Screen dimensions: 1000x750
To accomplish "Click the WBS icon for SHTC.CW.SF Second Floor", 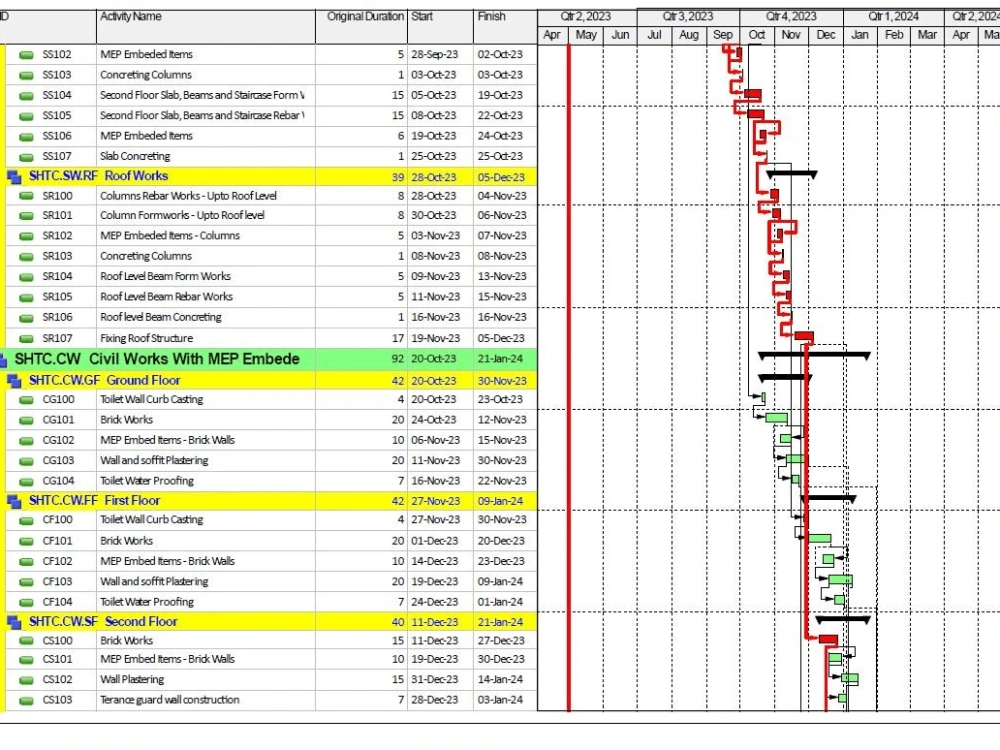I will click(x=13, y=621).
